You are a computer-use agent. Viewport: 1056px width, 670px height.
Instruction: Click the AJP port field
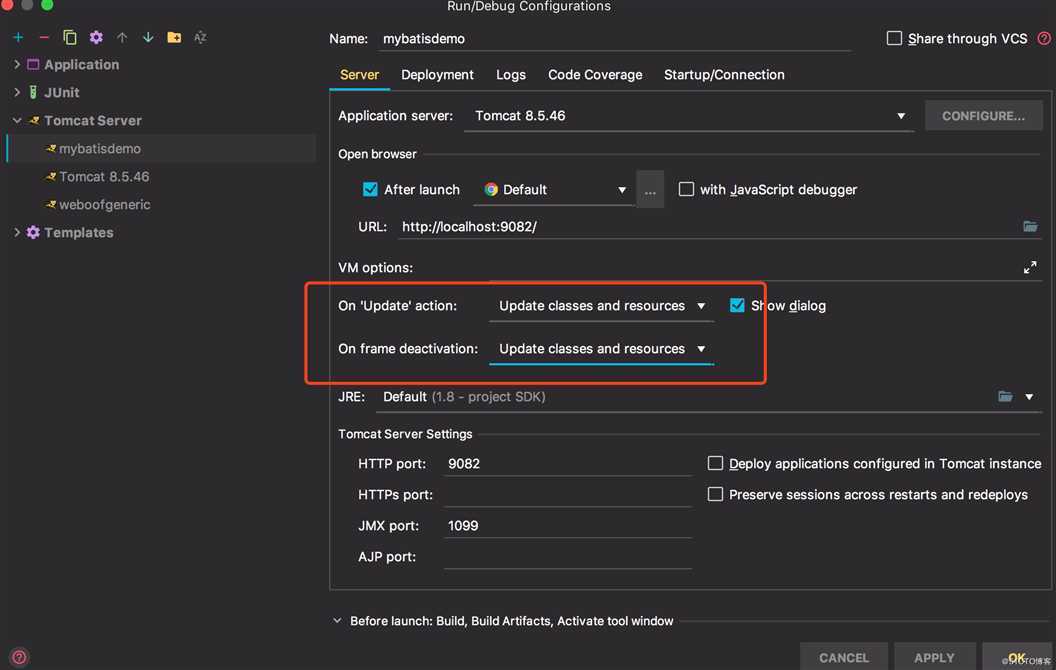567,556
